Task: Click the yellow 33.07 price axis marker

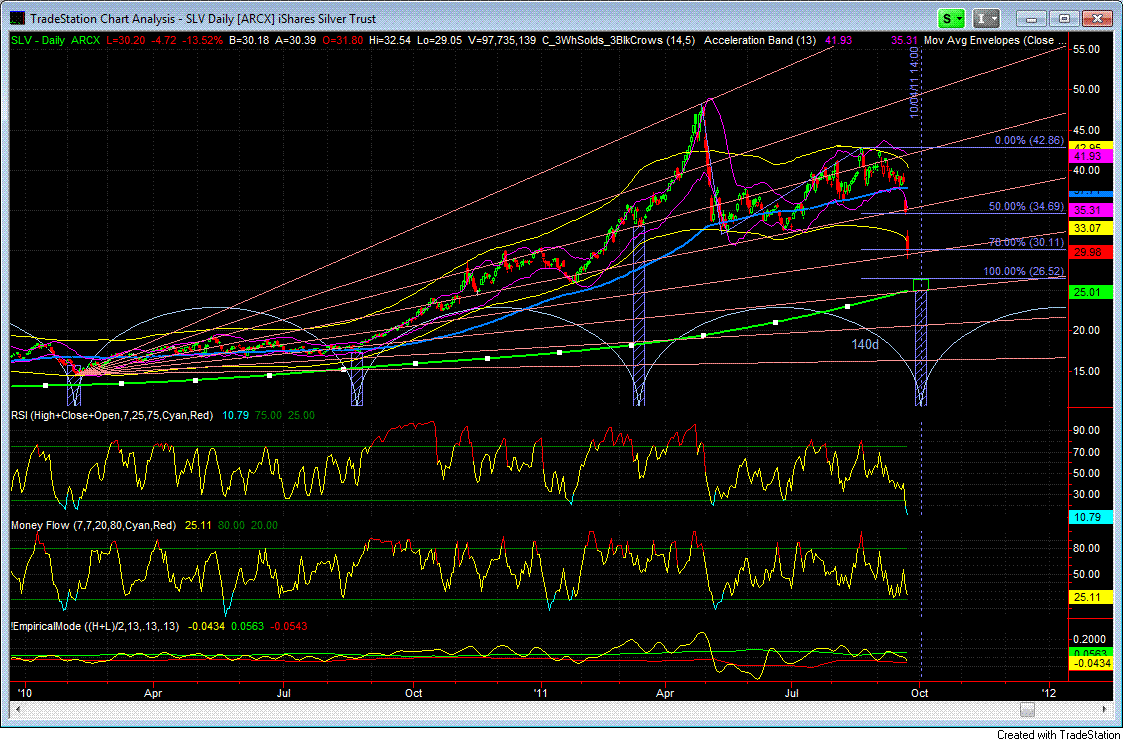Action: click(1090, 228)
